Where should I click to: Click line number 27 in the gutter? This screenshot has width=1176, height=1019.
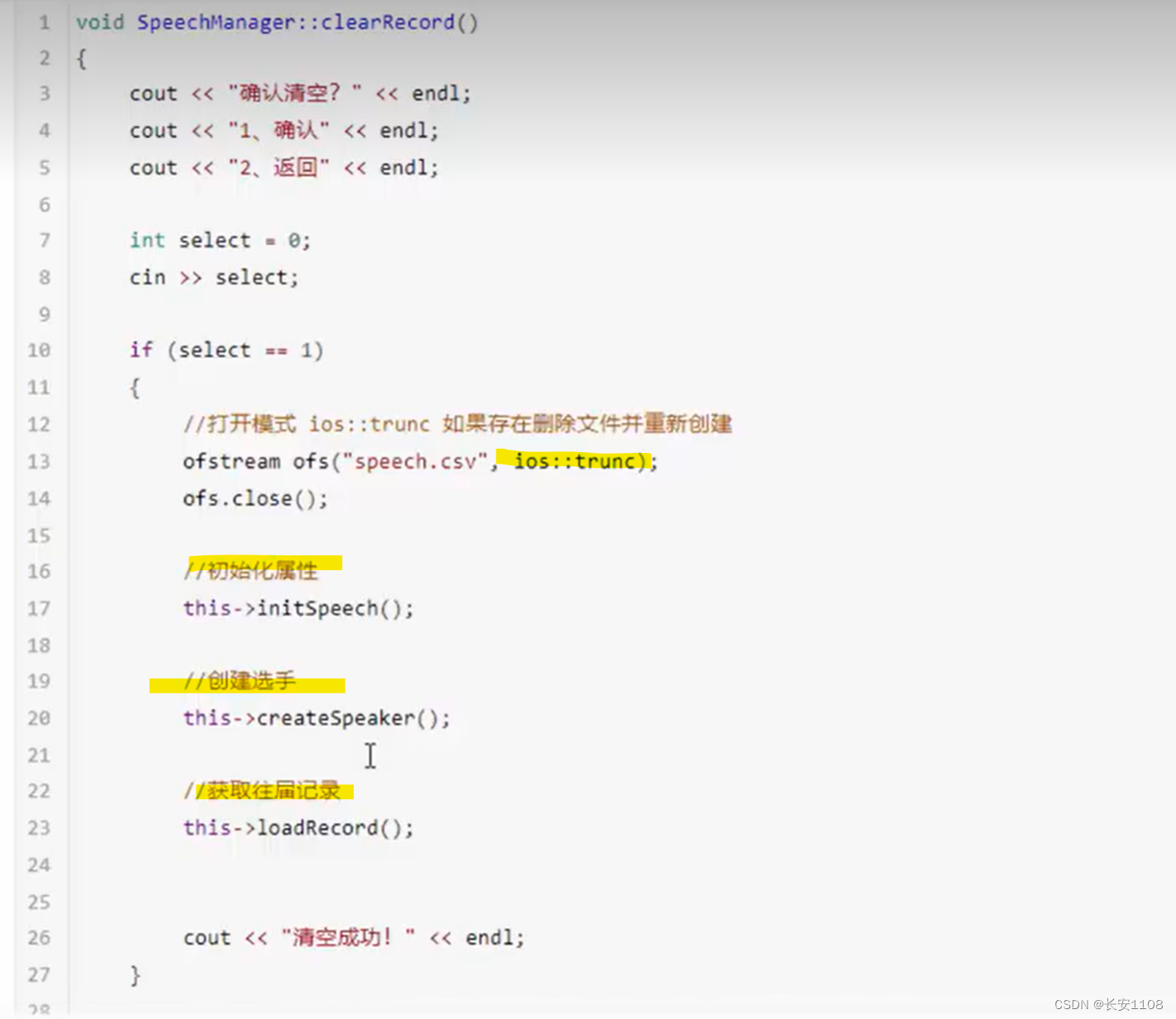pos(39,974)
